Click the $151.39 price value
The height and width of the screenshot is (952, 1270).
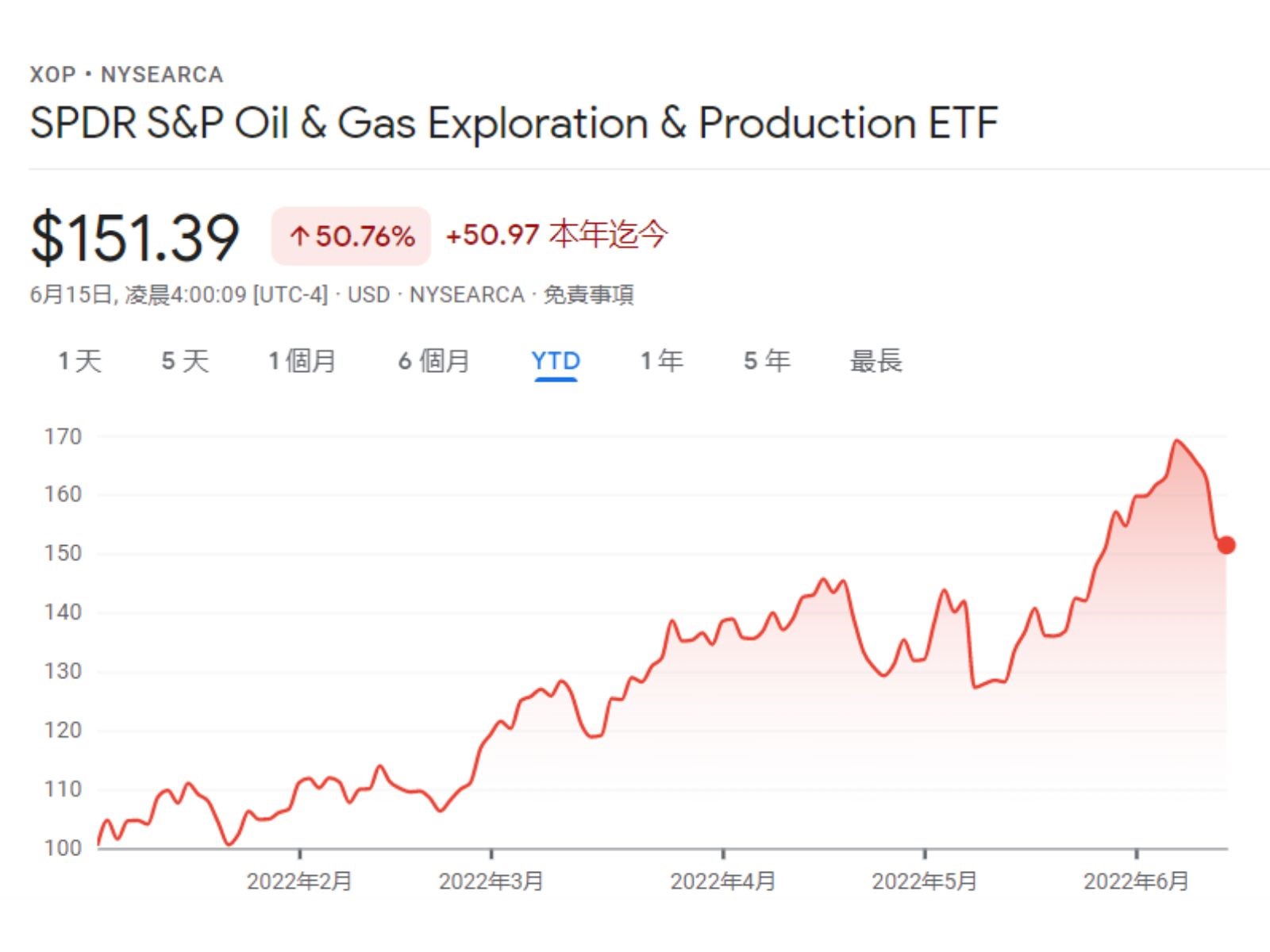tap(135, 236)
